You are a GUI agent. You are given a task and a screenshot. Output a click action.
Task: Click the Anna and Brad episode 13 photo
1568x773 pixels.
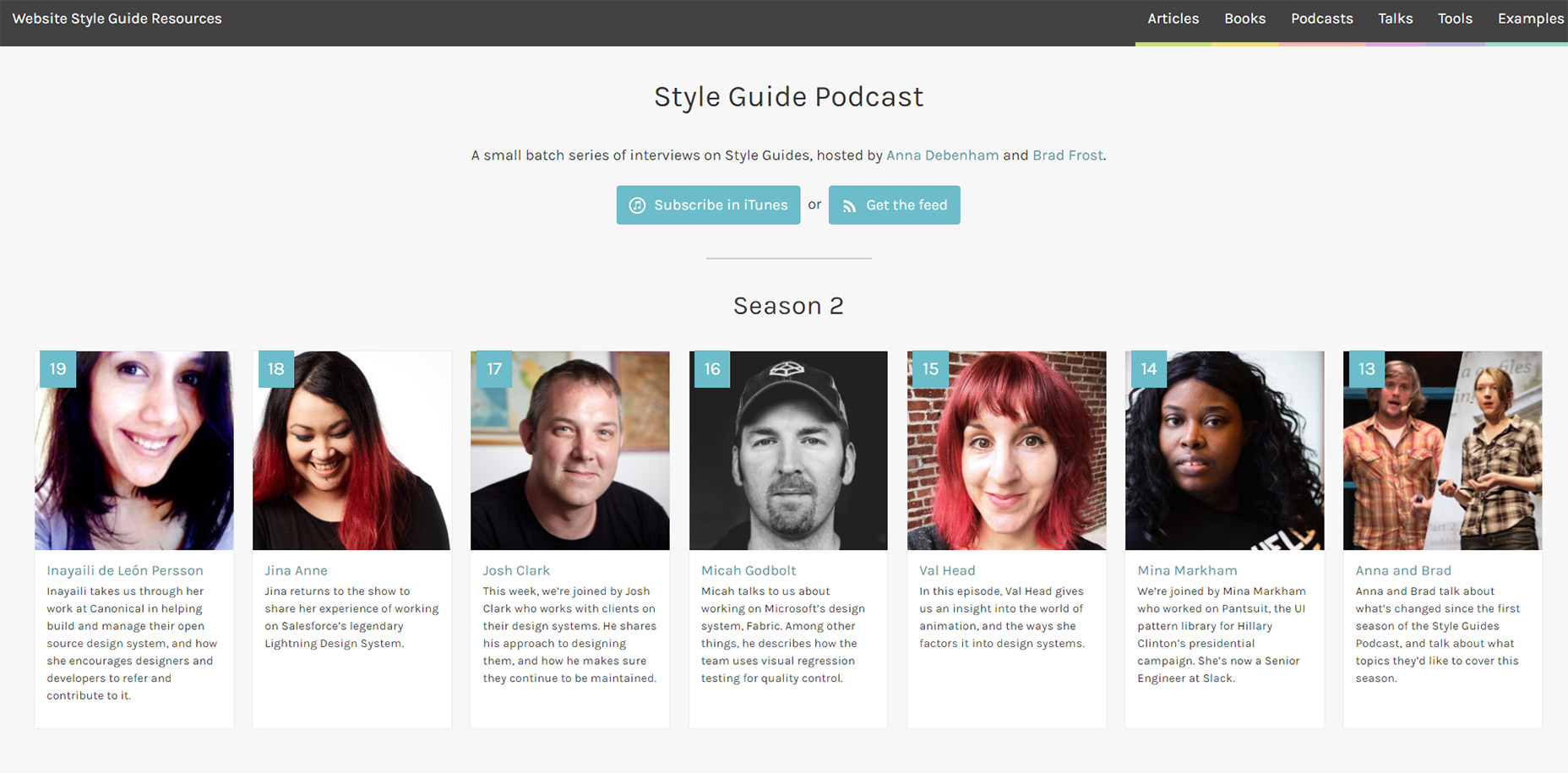coord(1442,450)
